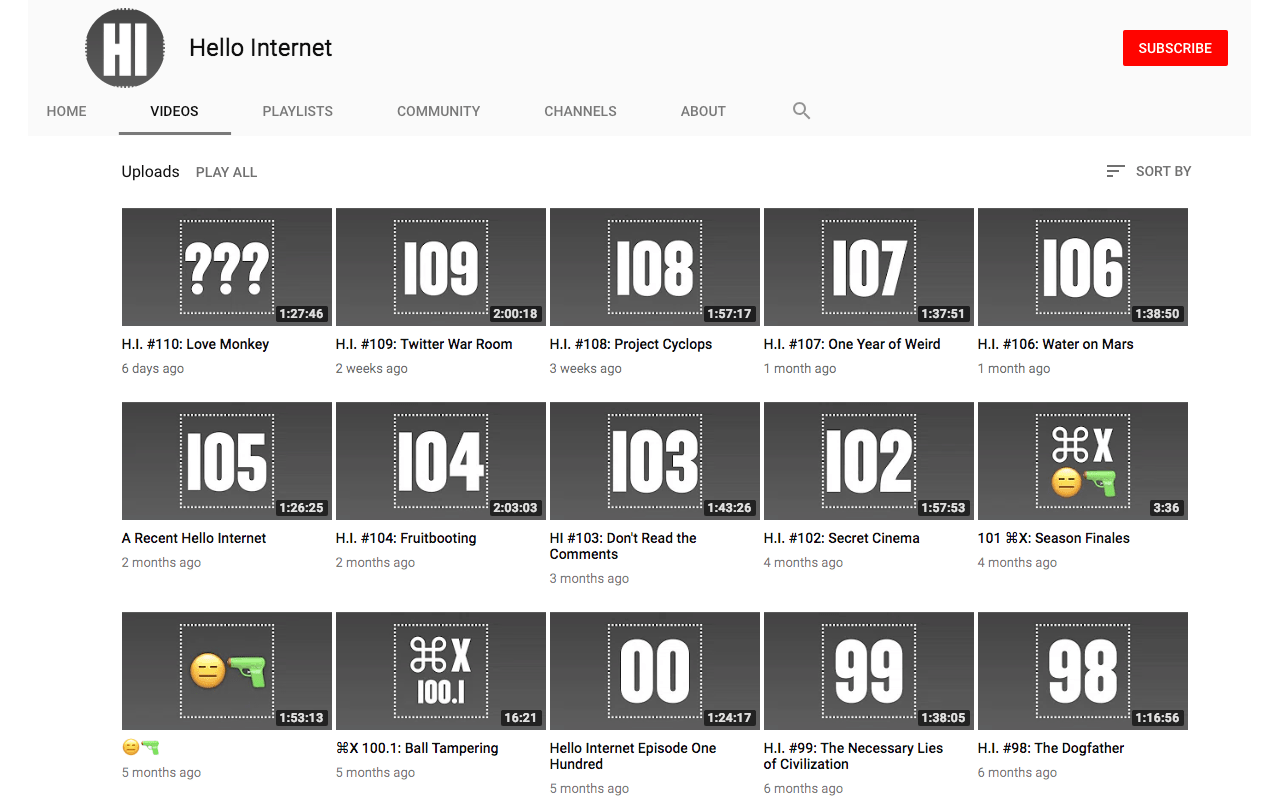Viewport: 1280px width, 800px height.
Task: Open the 1:53:13 emoji-gun thumbnail
Action: coord(227,671)
